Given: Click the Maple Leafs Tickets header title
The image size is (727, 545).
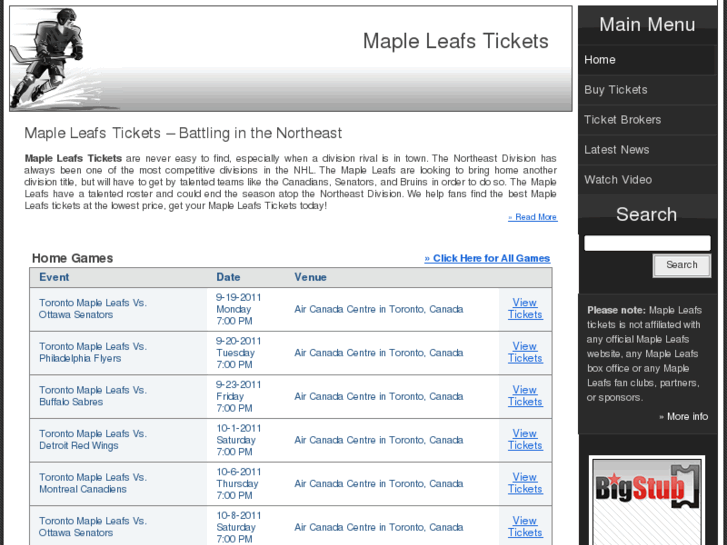Looking at the screenshot, I should pos(455,42).
